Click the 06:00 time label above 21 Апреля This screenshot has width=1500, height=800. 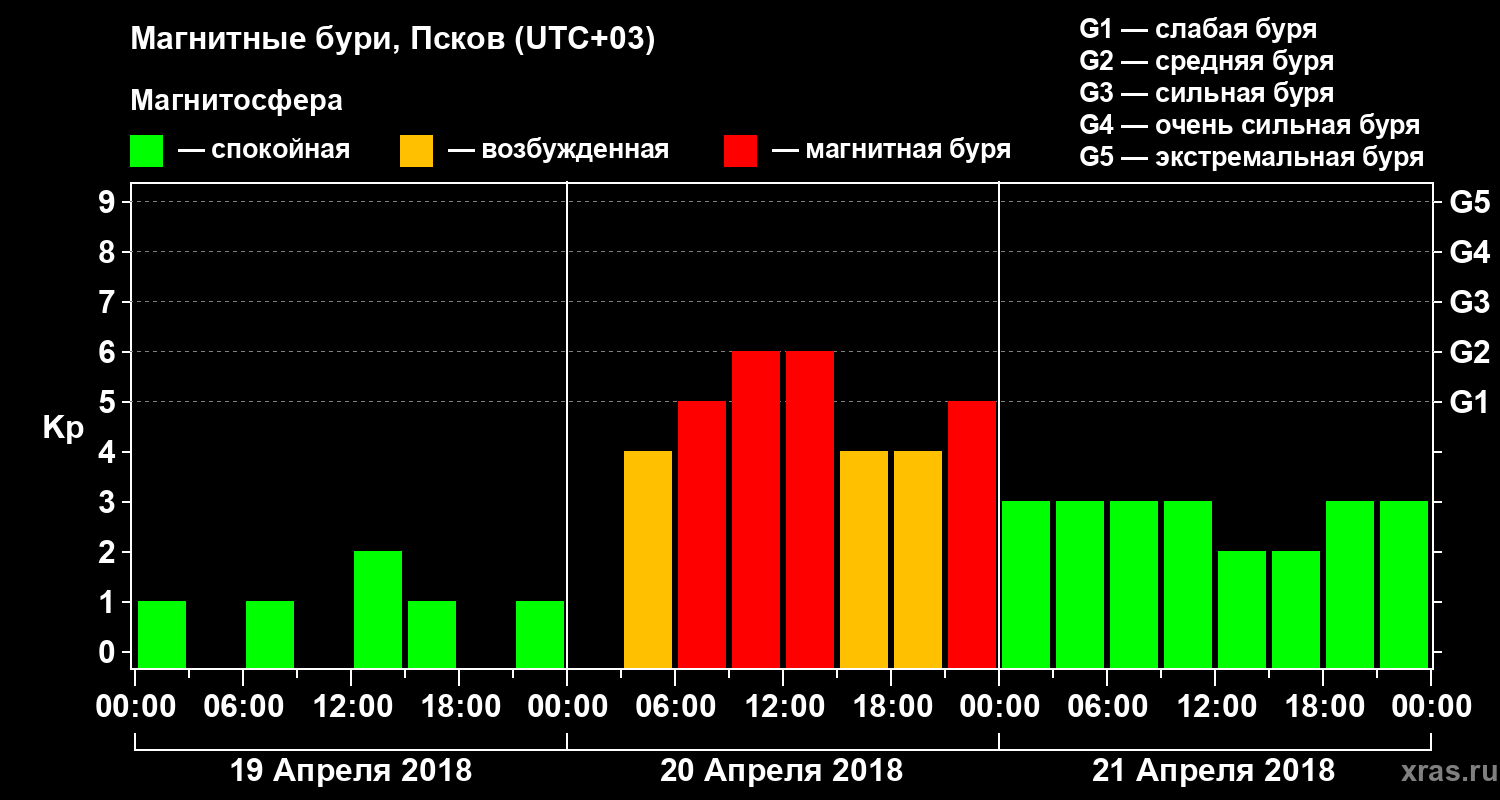pyautogui.click(x=1107, y=706)
